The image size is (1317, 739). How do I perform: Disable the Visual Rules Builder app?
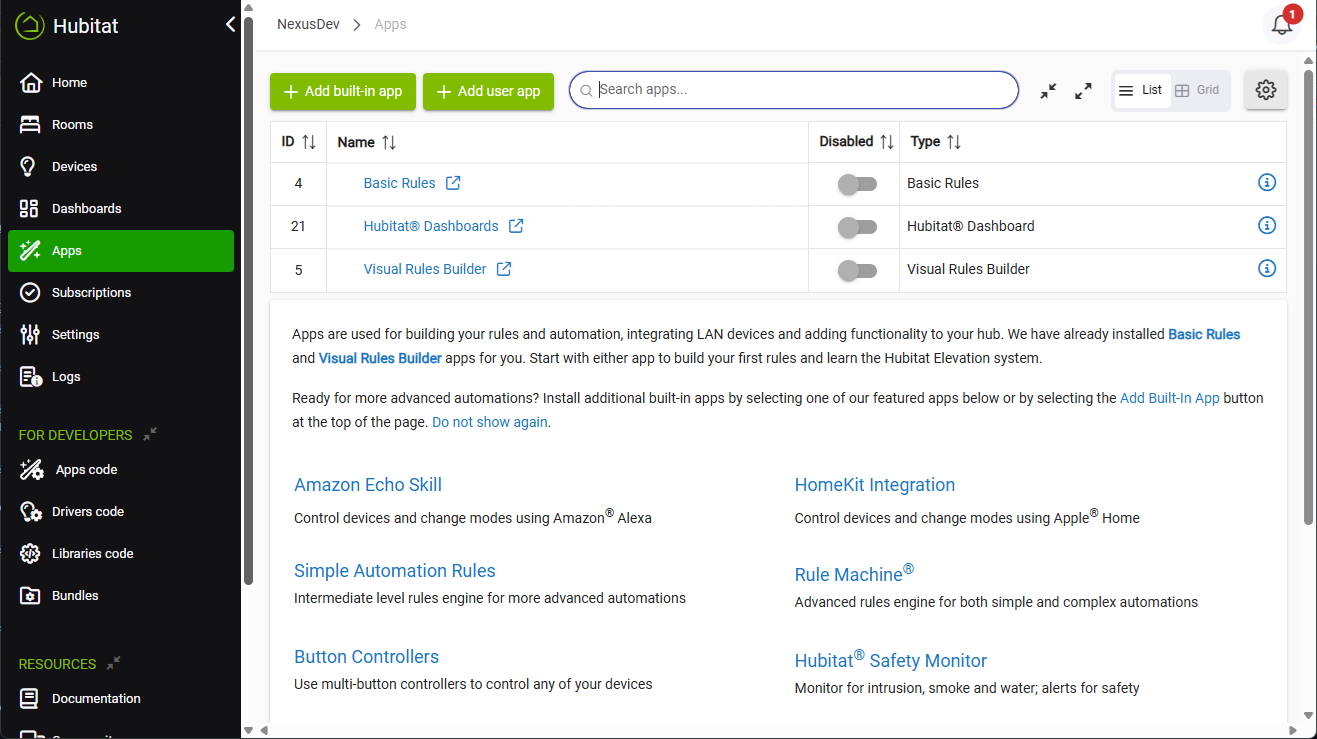pos(857,270)
